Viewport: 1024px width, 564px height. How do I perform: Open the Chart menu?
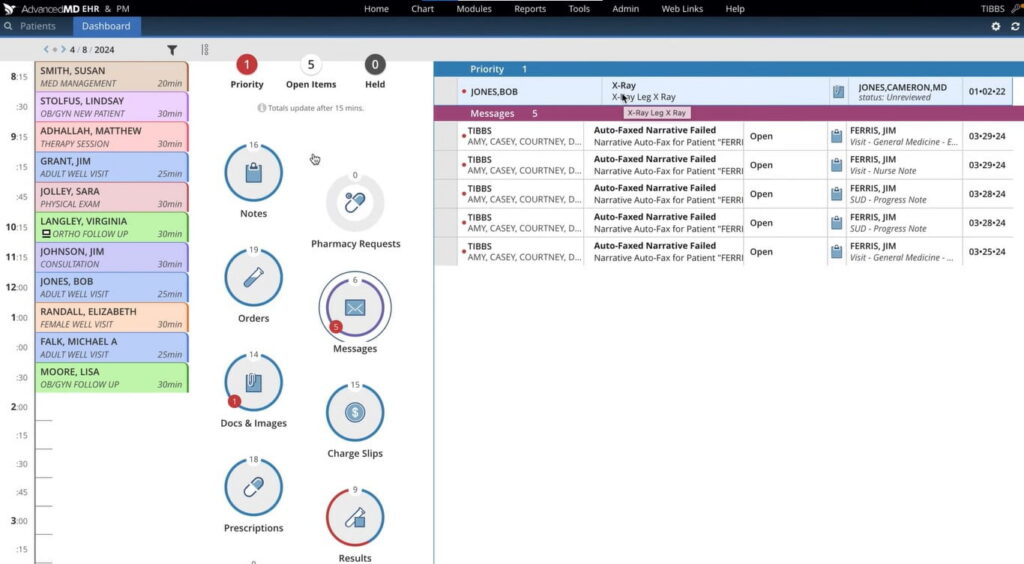click(x=423, y=8)
